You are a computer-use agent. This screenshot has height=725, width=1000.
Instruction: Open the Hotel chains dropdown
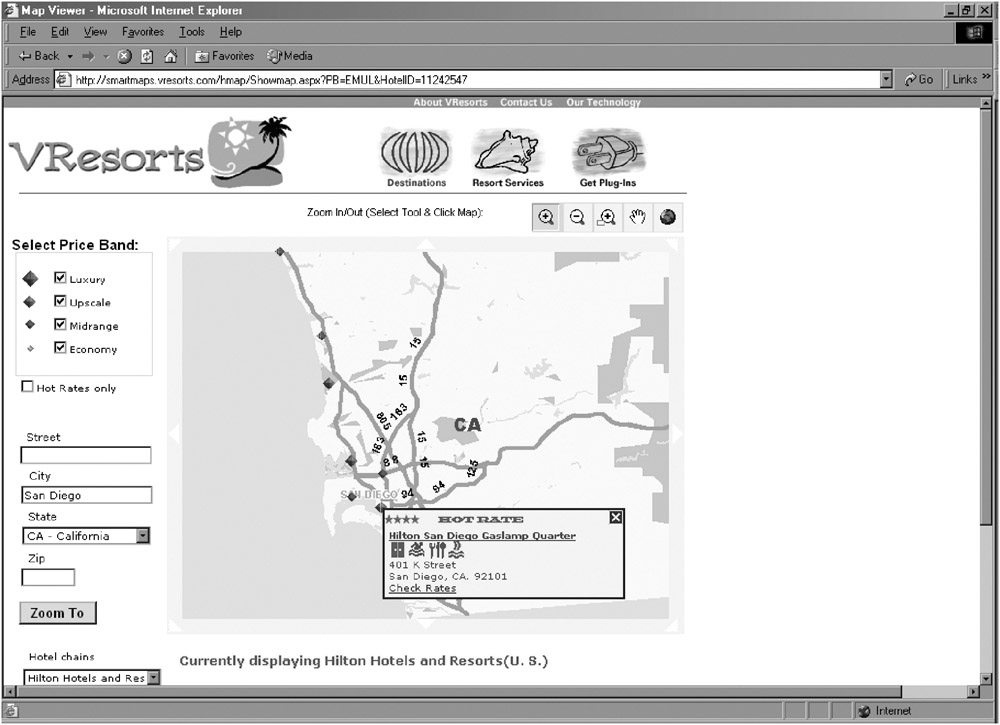pos(92,677)
